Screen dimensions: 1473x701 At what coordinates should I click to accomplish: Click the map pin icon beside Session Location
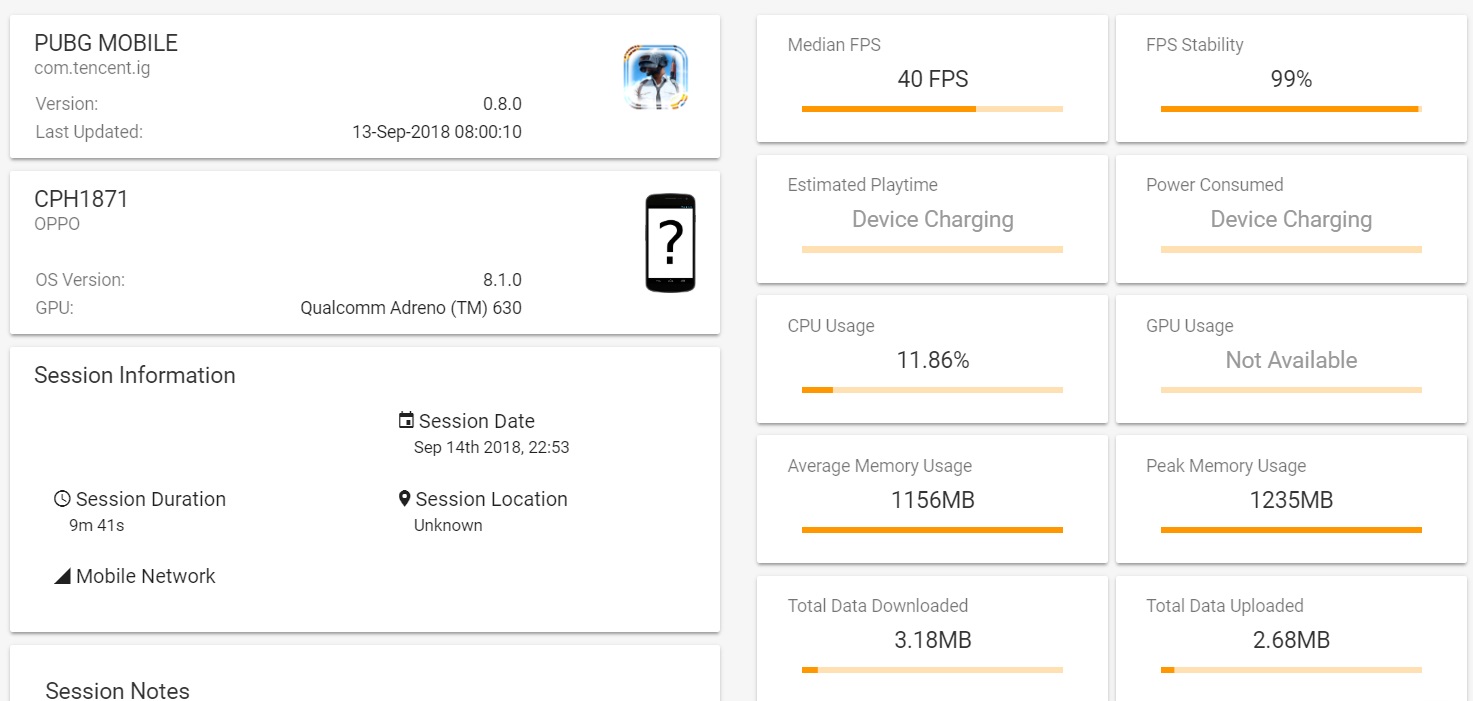point(404,498)
